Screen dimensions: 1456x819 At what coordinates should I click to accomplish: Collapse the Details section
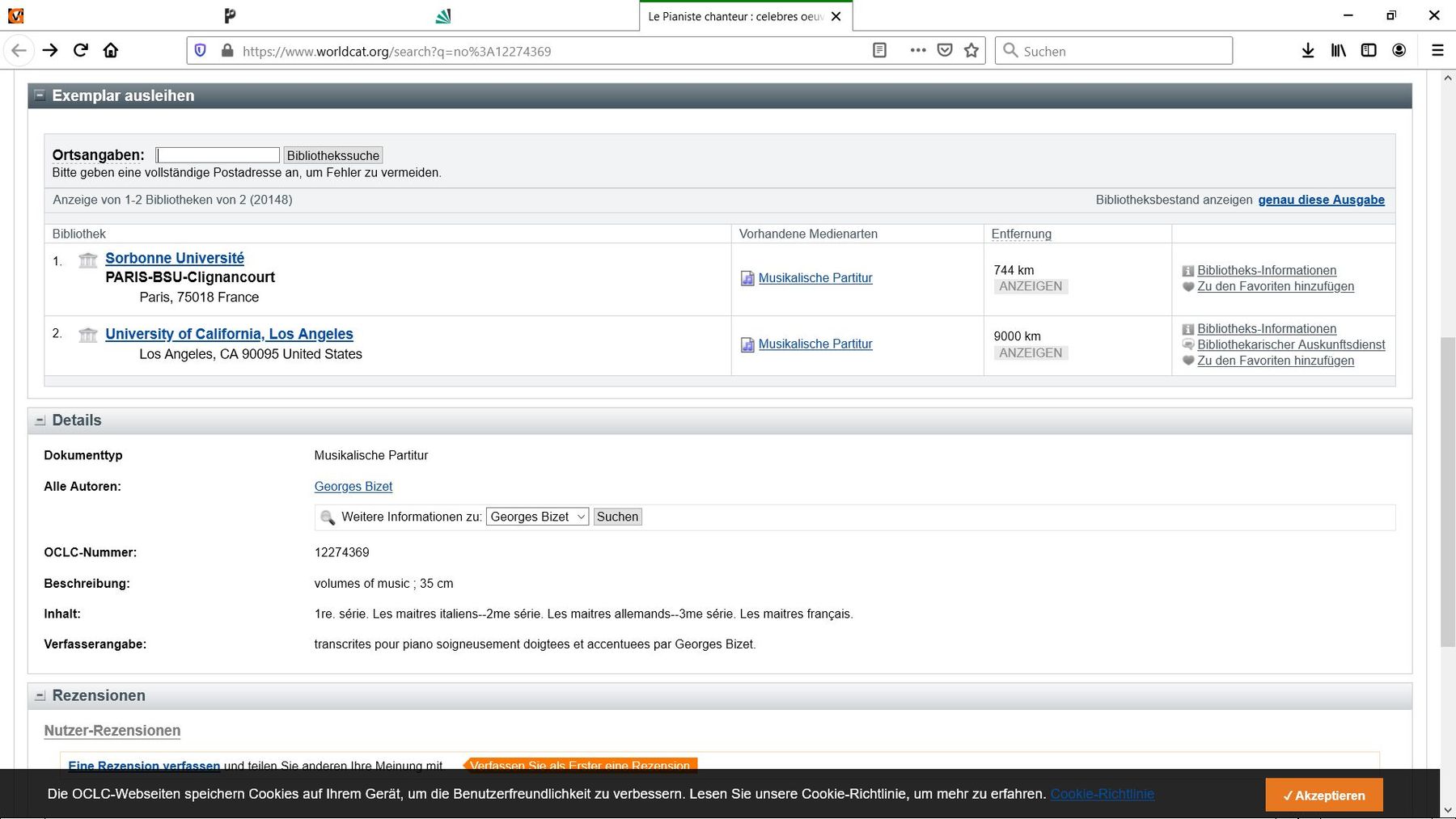(x=40, y=420)
